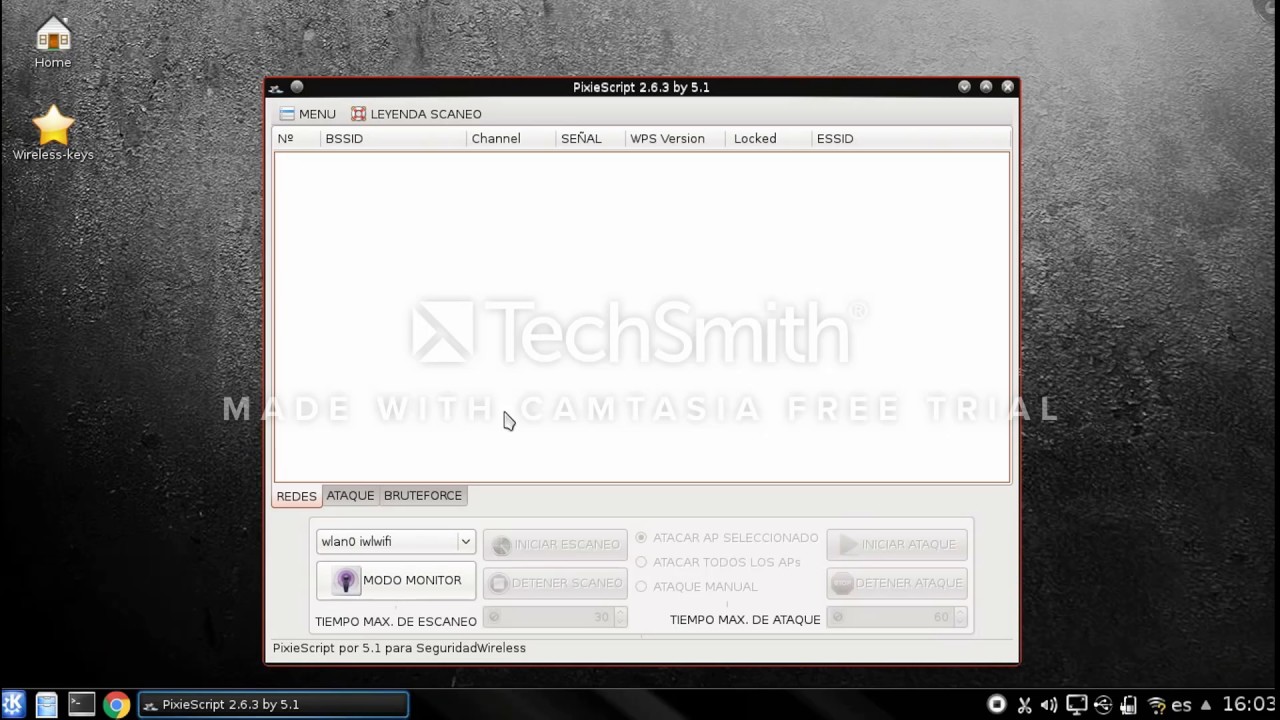Sort by the Channel column header
This screenshot has height=720, width=1280.
pyautogui.click(x=511, y=139)
